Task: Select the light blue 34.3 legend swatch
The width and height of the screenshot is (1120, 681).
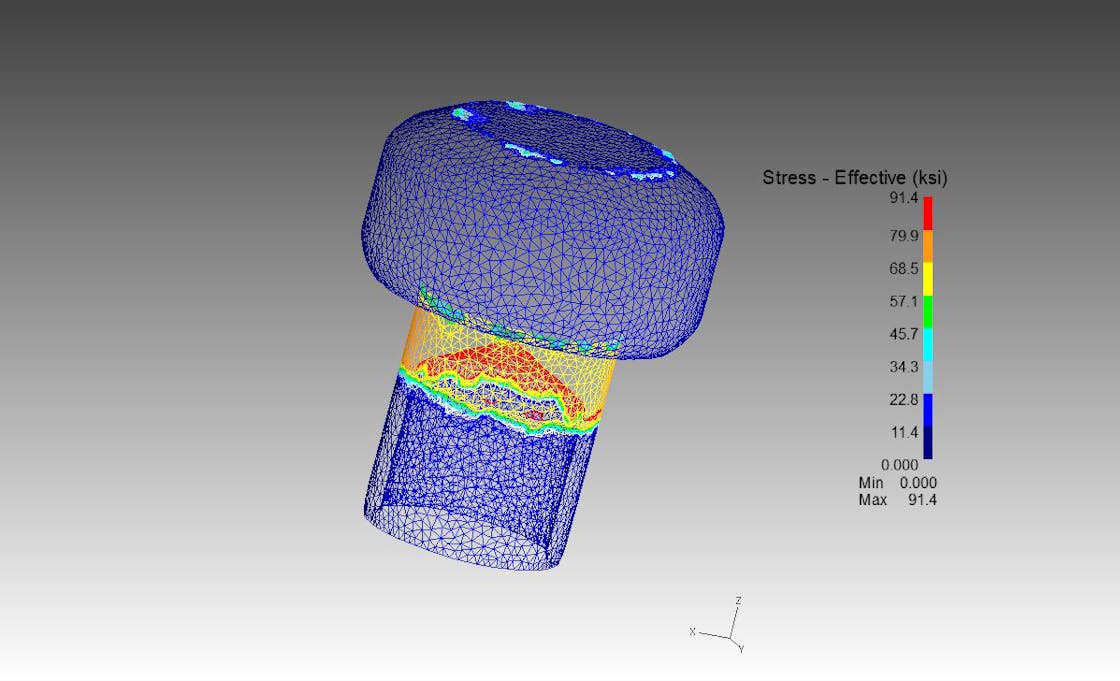Action: tap(926, 377)
